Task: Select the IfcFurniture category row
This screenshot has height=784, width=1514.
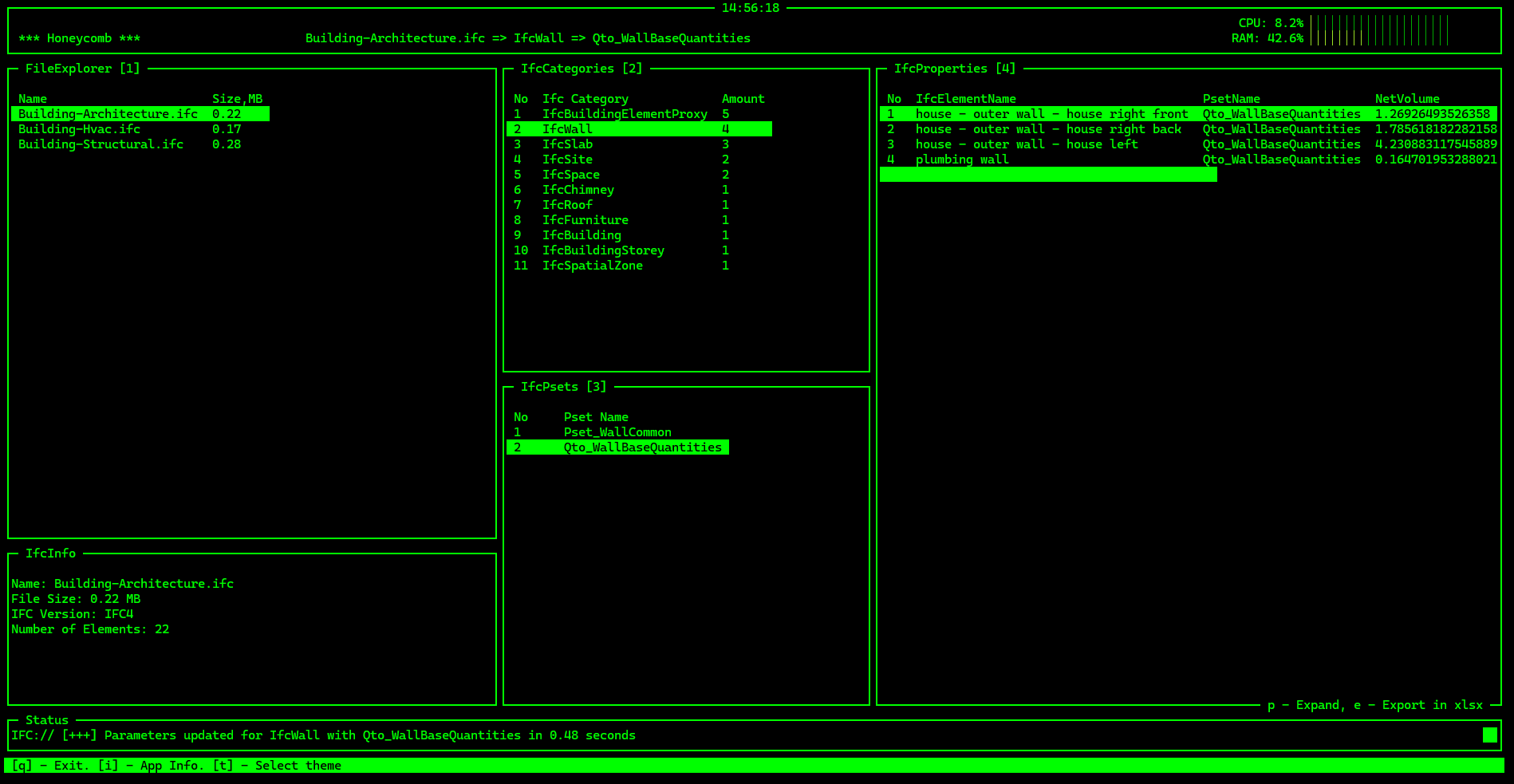Action: 639,220
